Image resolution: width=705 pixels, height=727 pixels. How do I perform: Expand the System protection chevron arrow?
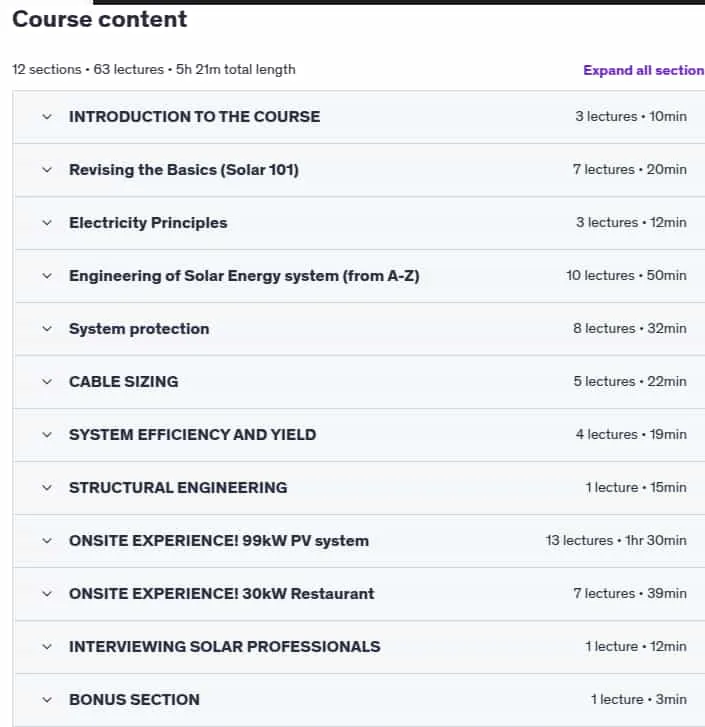tap(47, 329)
